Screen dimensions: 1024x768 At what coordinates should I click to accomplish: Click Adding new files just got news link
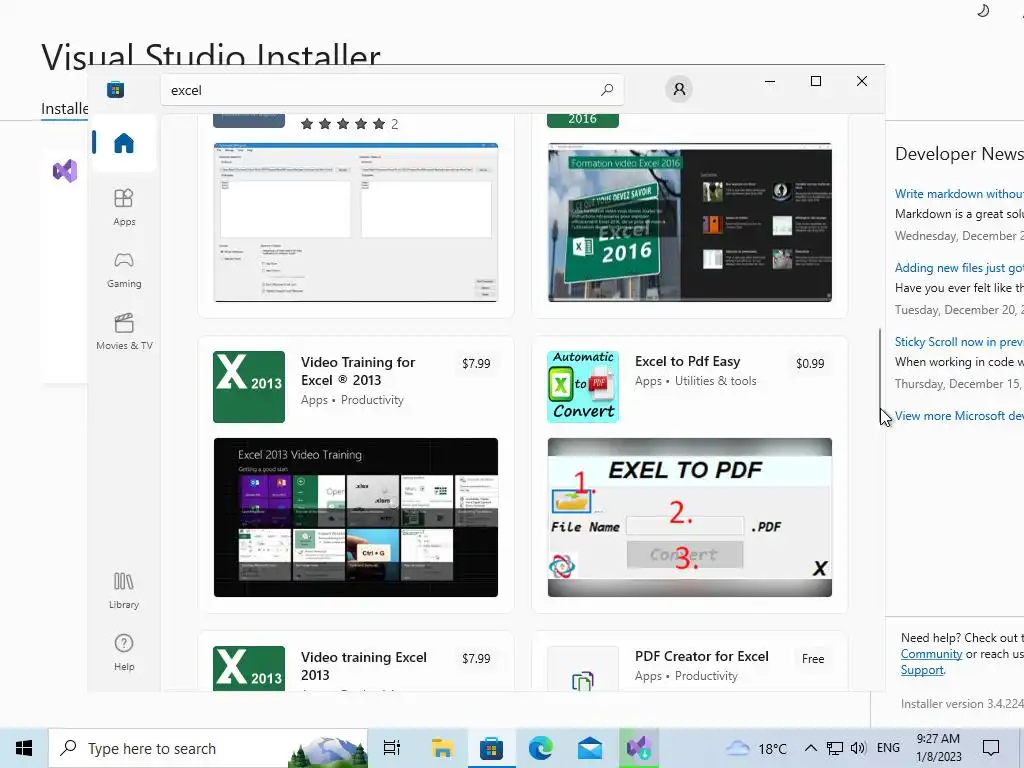pos(959,268)
